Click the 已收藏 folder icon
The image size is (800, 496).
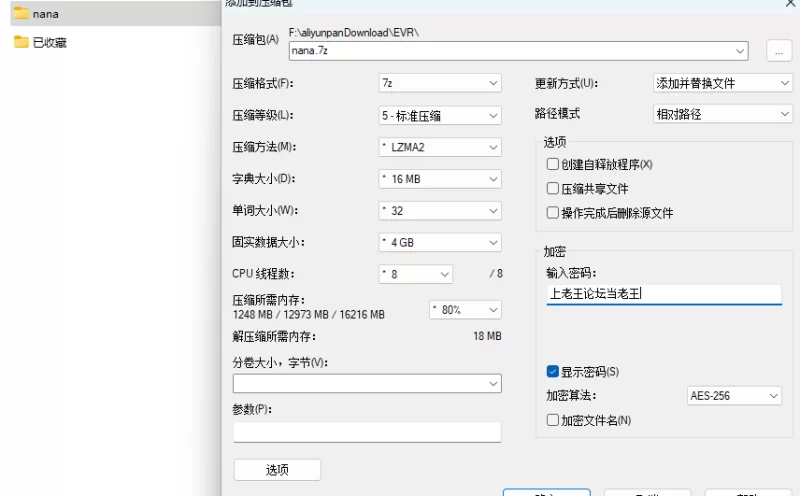tap(21, 42)
